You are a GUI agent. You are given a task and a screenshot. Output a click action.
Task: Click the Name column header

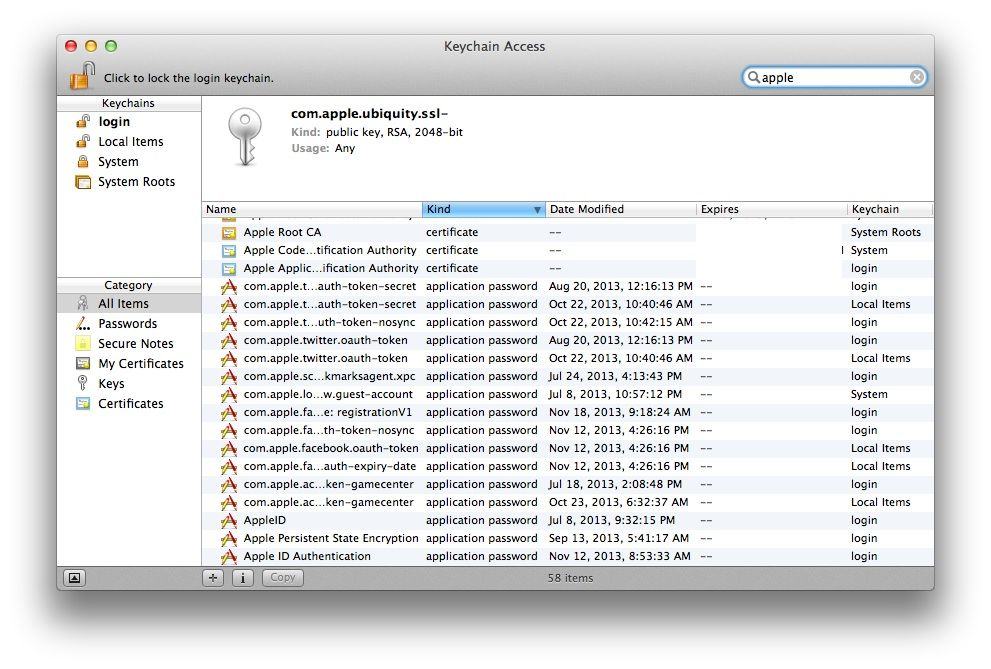(311, 209)
